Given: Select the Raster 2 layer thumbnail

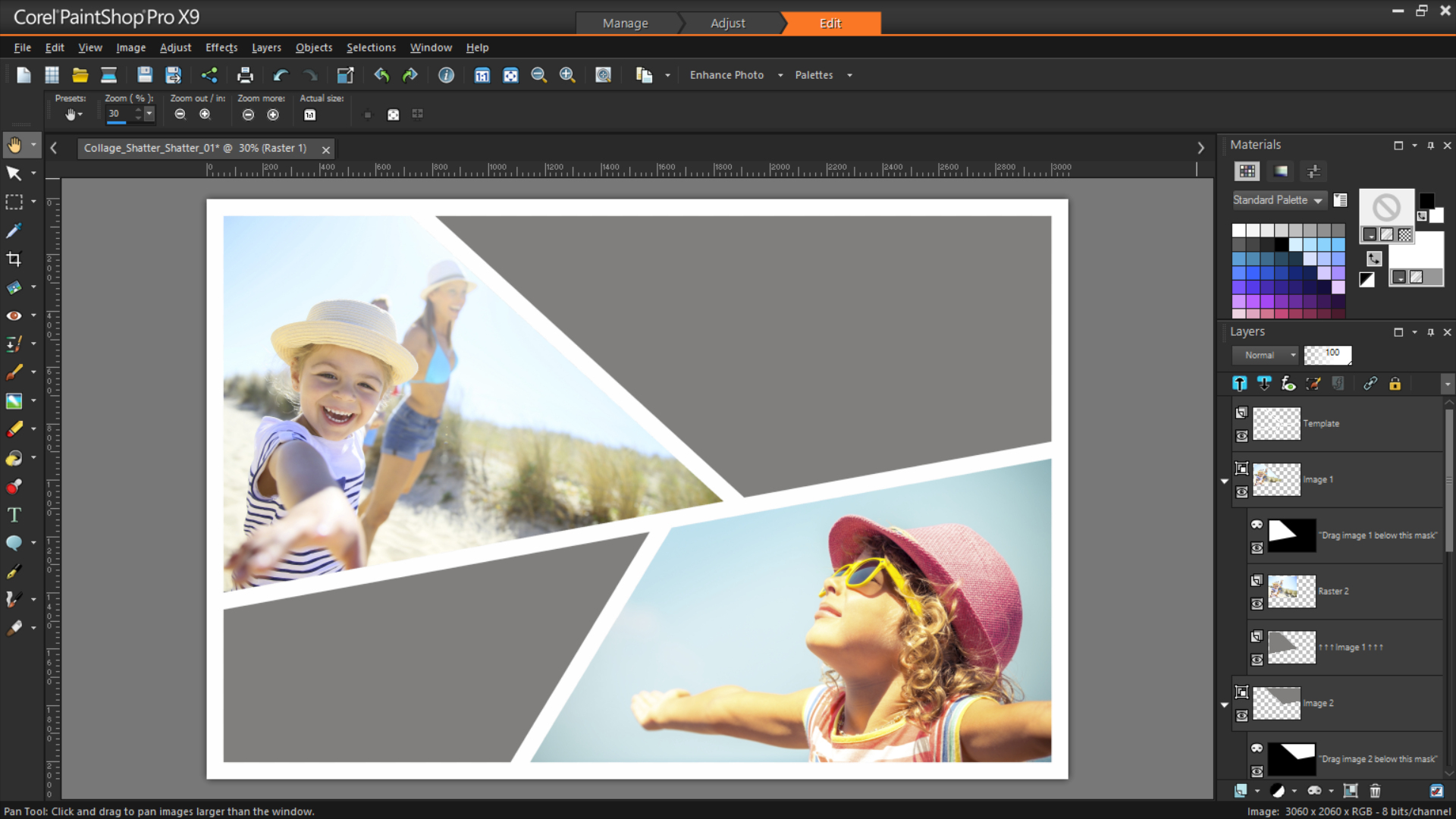Looking at the screenshot, I should coord(1291,591).
